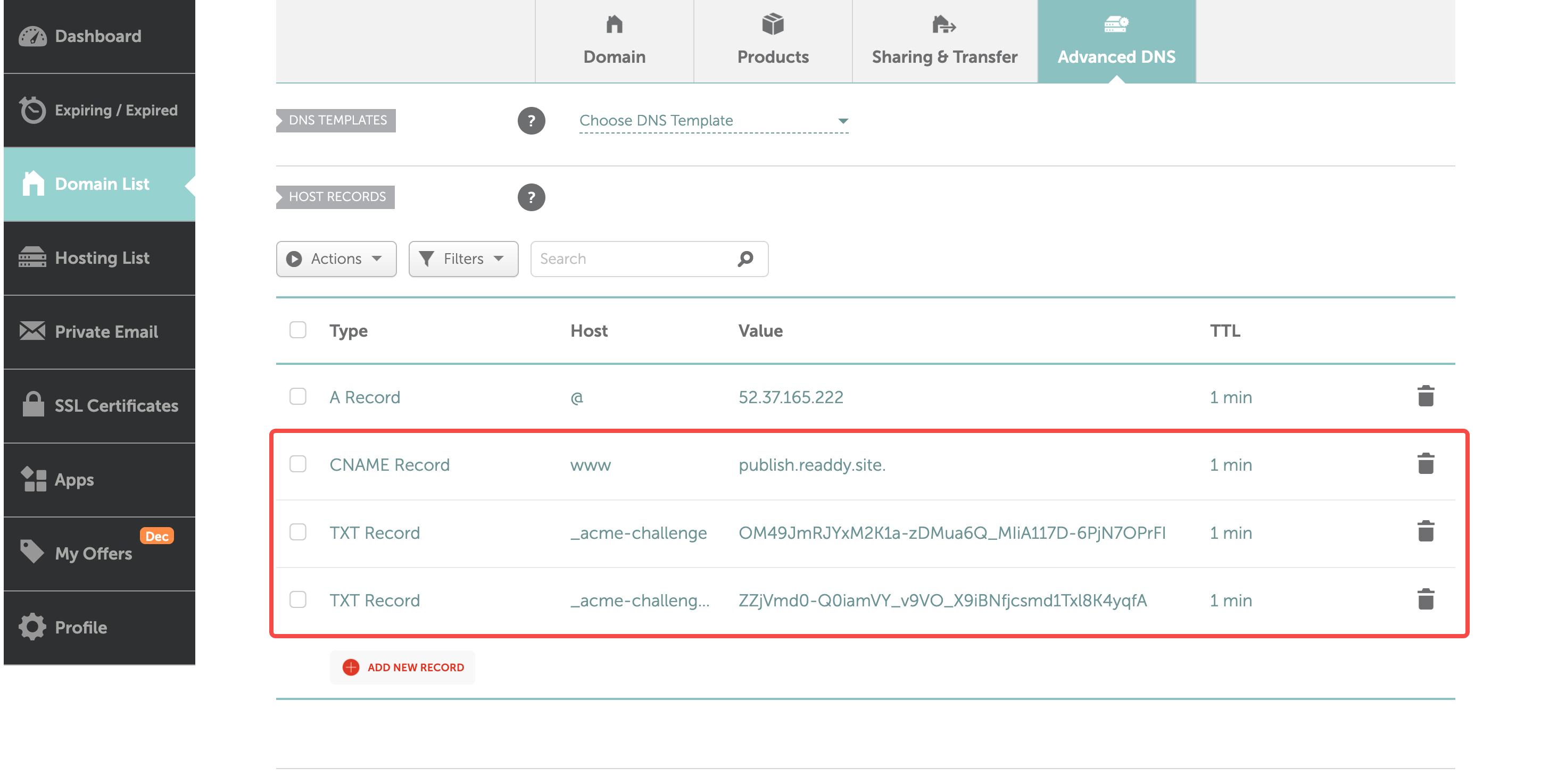Click the search magnifier icon
This screenshot has height=784, width=1541.
(x=745, y=259)
